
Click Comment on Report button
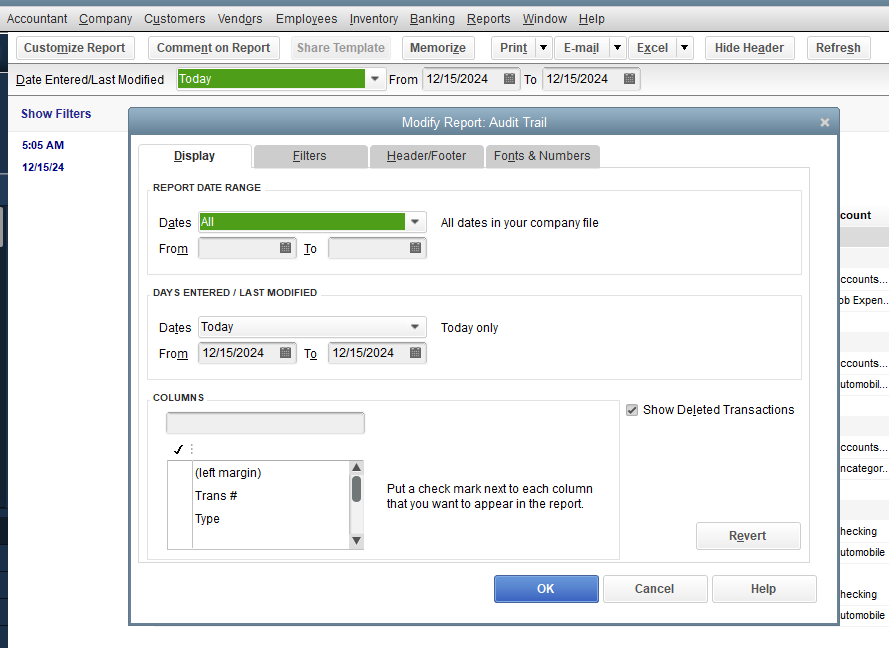coord(214,48)
